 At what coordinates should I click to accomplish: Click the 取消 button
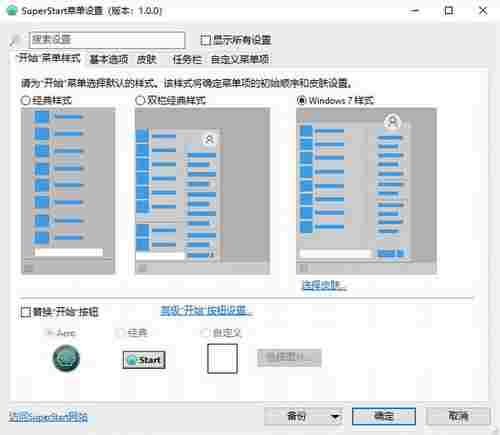tap(458, 416)
